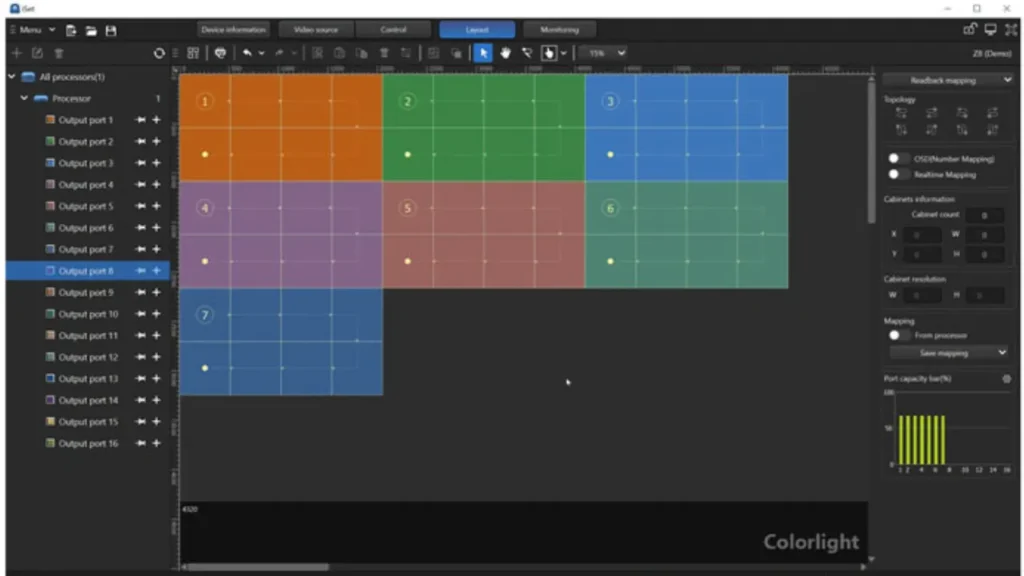The height and width of the screenshot is (576, 1024).
Task: Click the undo arrow in toolbar
Action: 247,53
